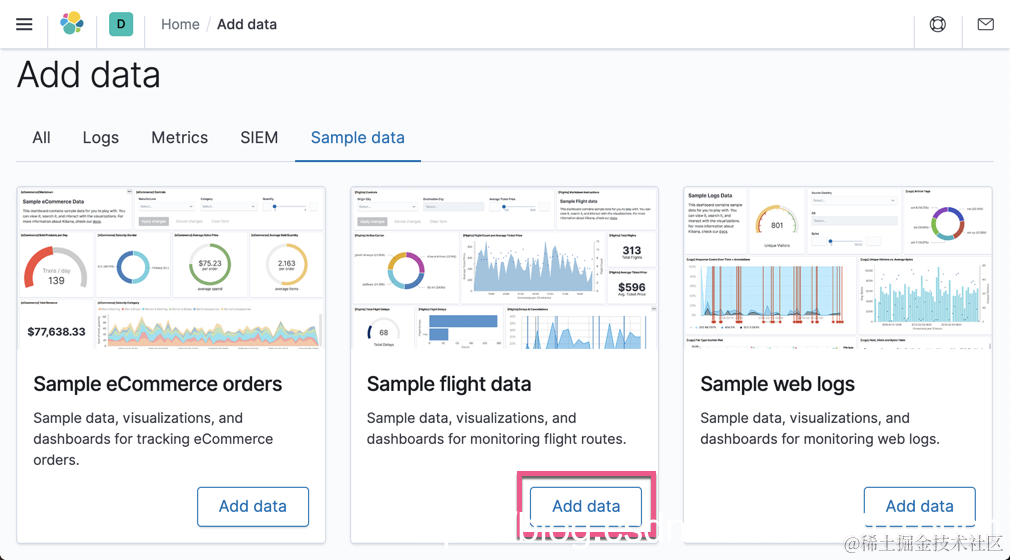Select the SIEM tab
Image resolution: width=1010 pixels, height=560 pixels.
[x=259, y=138]
